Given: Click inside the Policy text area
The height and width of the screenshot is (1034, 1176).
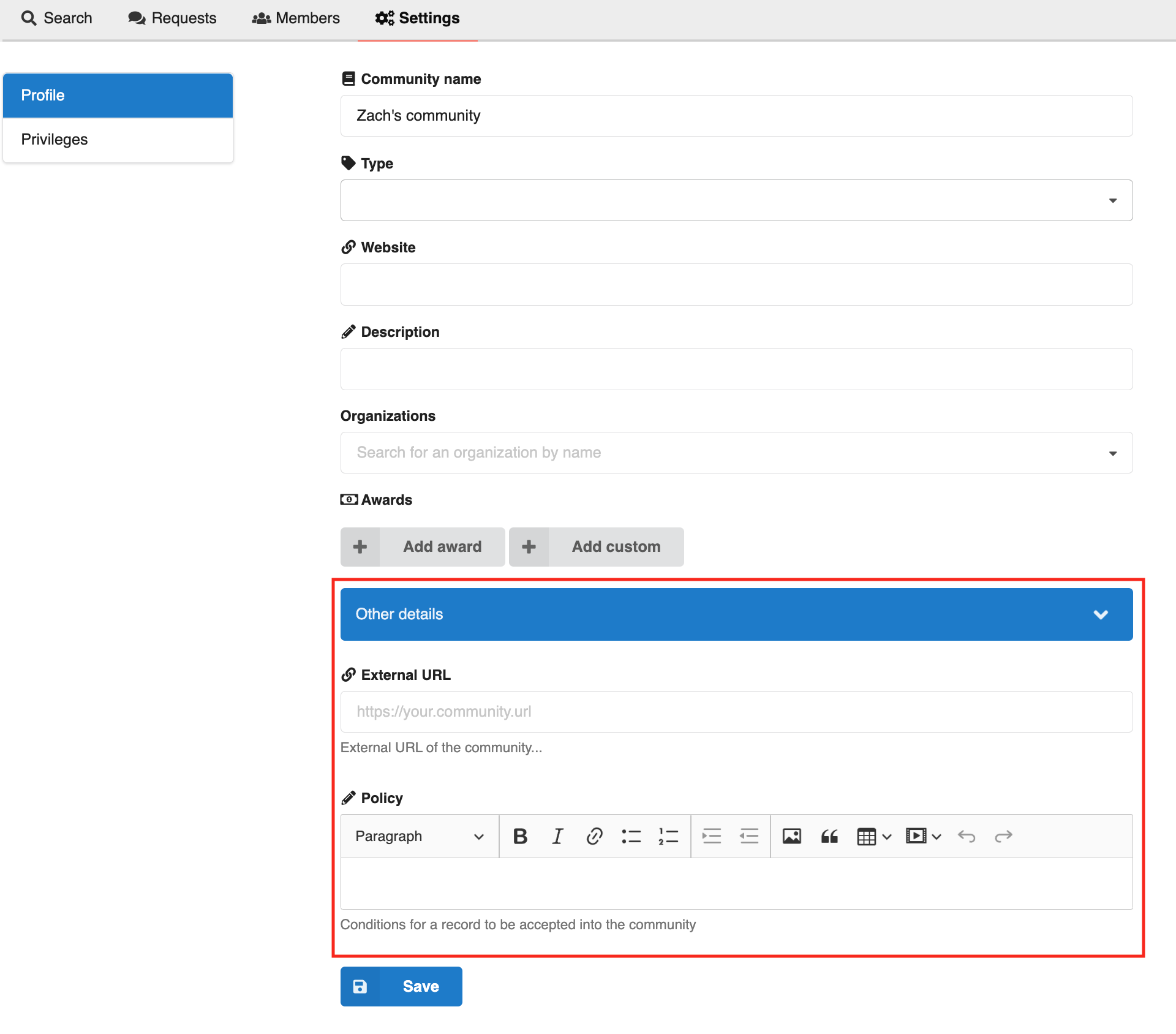Looking at the screenshot, I should pos(736,883).
